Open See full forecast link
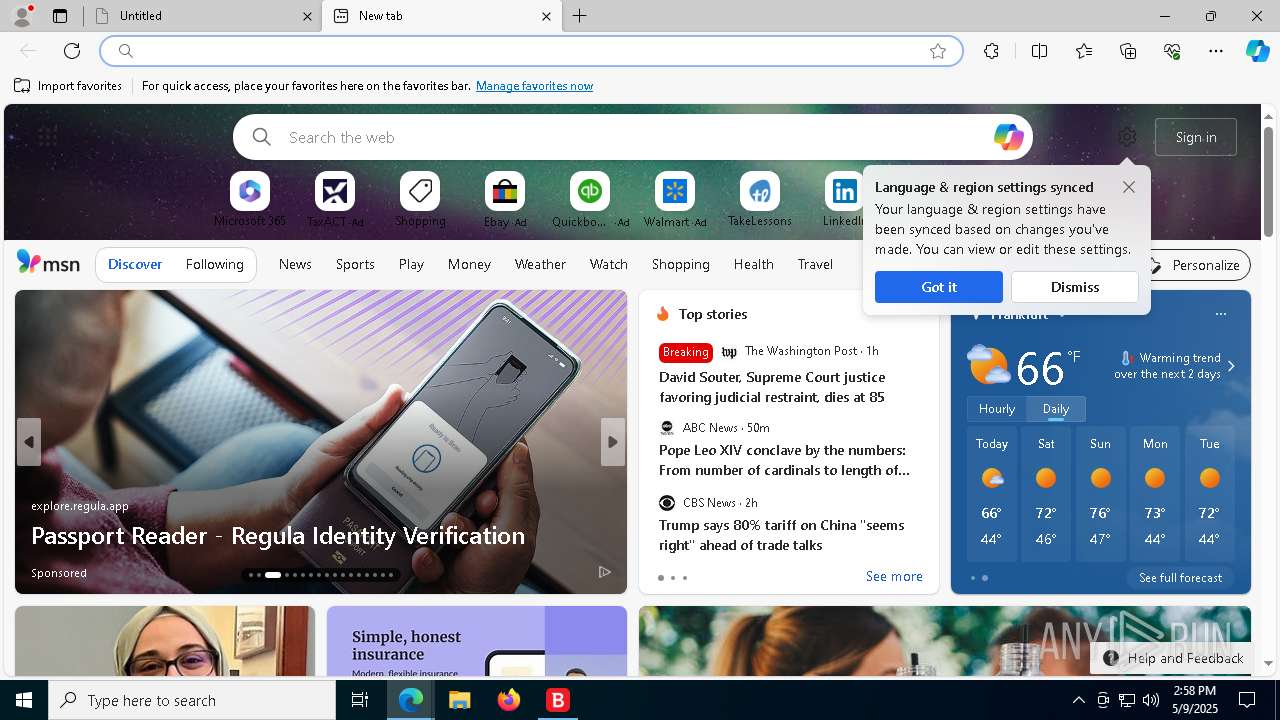The width and height of the screenshot is (1280, 720). coord(1180,578)
